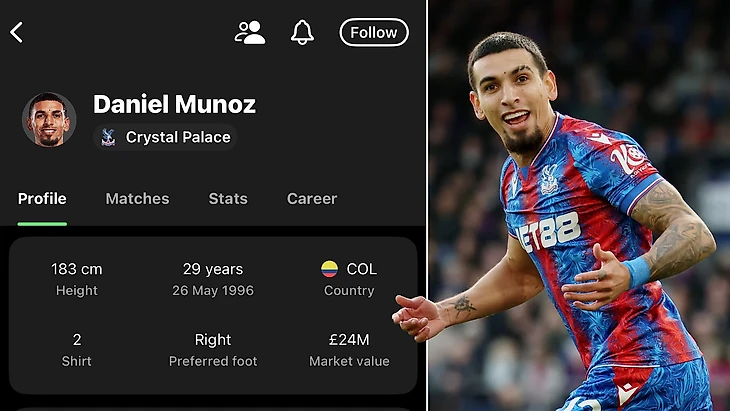730x411 pixels.
Task: Tap the Daniel Munoz name heading
Action: (x=174, y=104)
